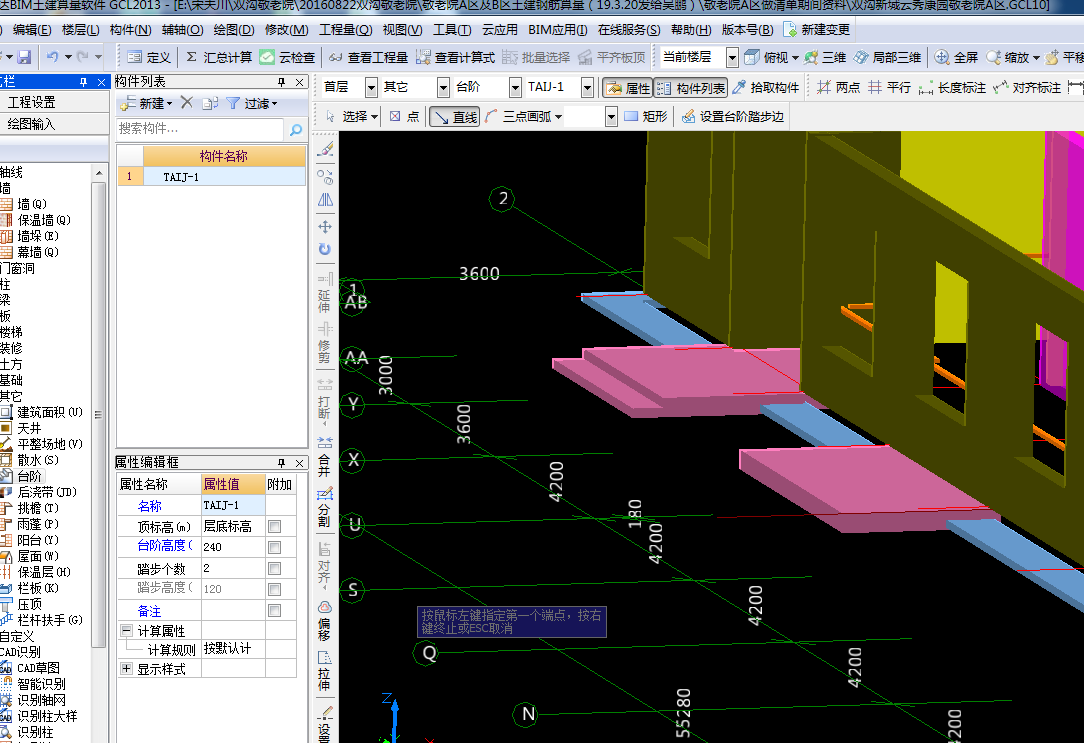
Task: Click 全屏 fullscreen zoom
Action: pyautogui.click(x=956, y=57)
